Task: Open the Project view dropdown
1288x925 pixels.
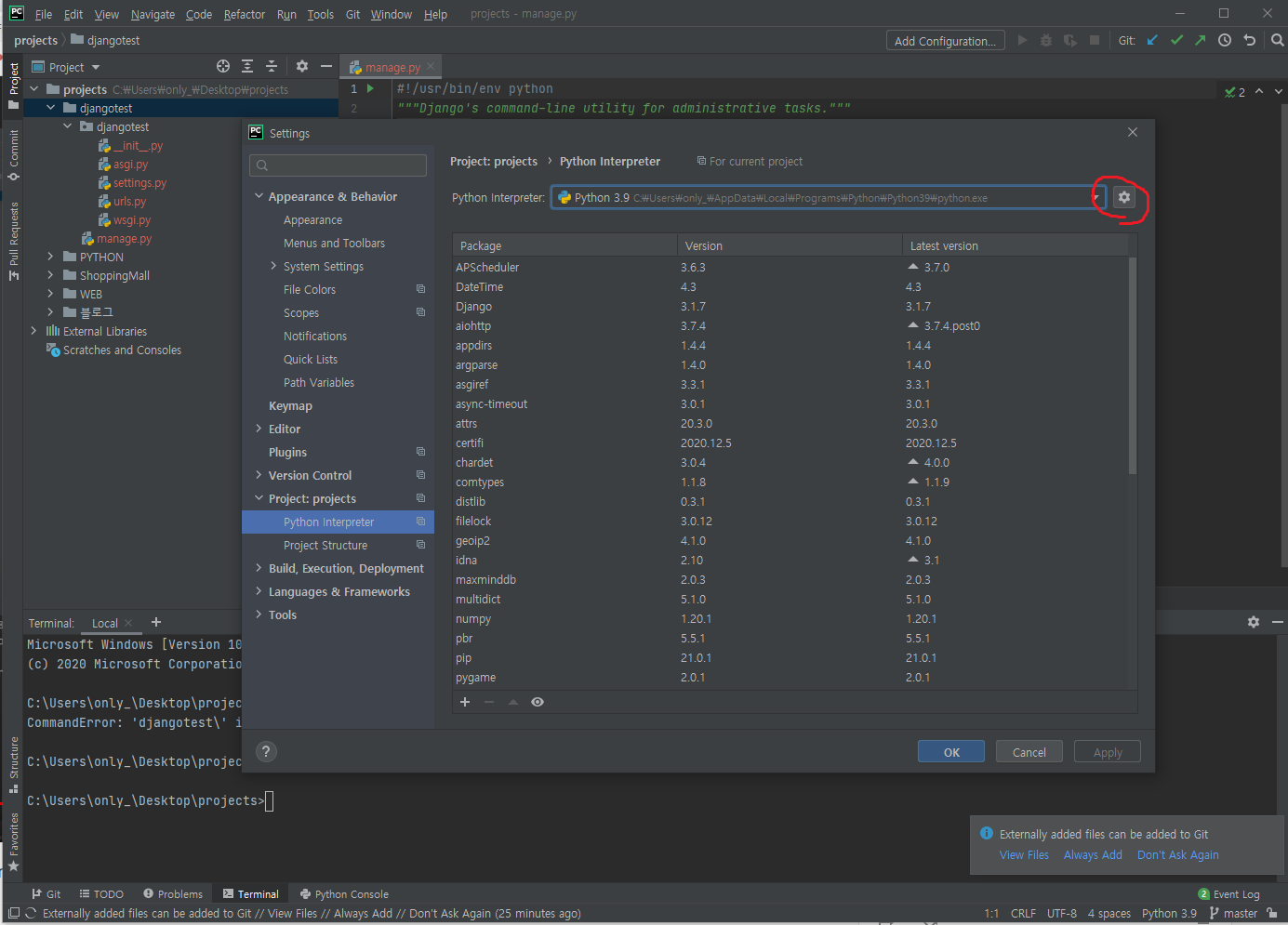Action: 66,67
